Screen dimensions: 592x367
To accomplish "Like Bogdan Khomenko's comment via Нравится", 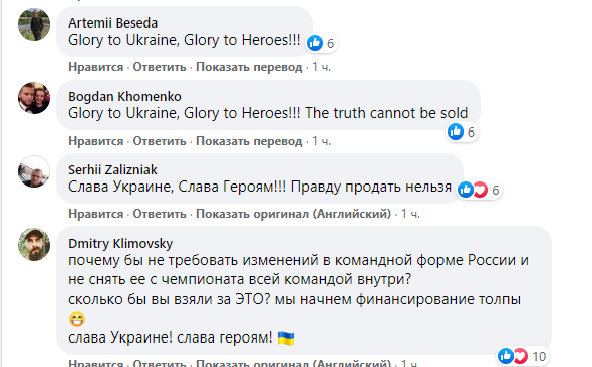I will [x=96, y=141].
